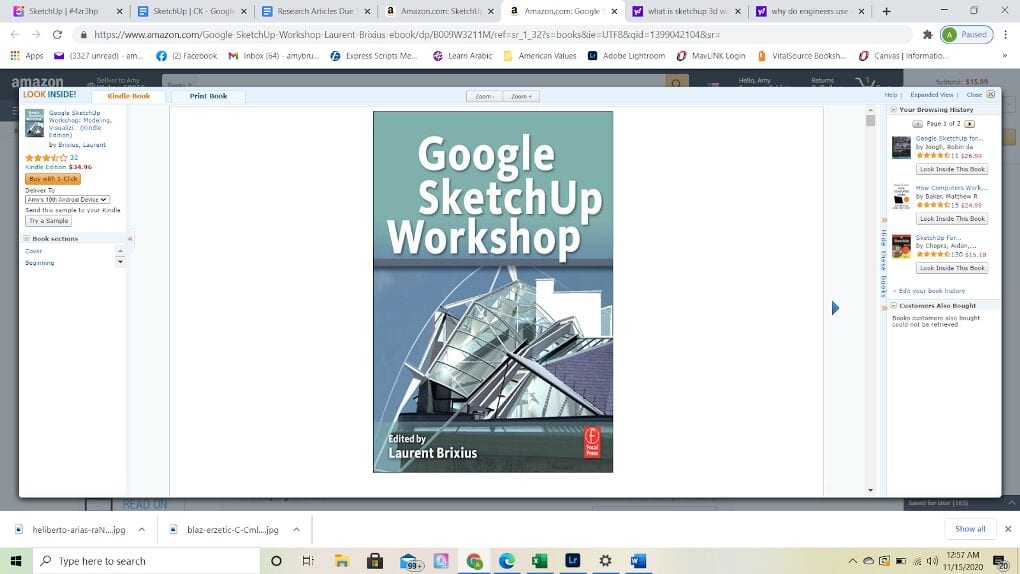Click the 32 reviews count link
This screenshot has width=1020, height=574.
point(74,157)
